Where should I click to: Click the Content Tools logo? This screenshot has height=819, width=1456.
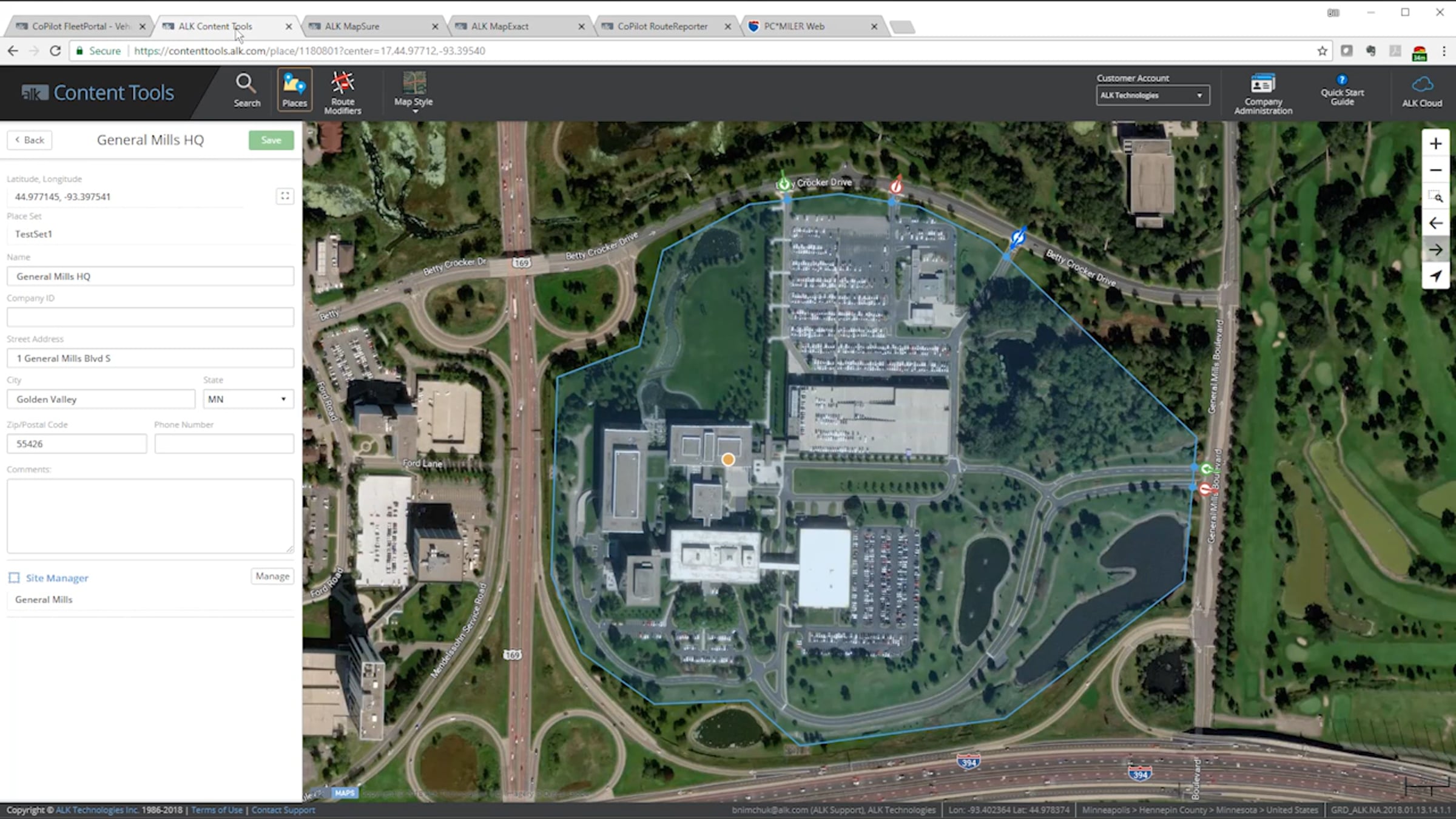[98, 92]
